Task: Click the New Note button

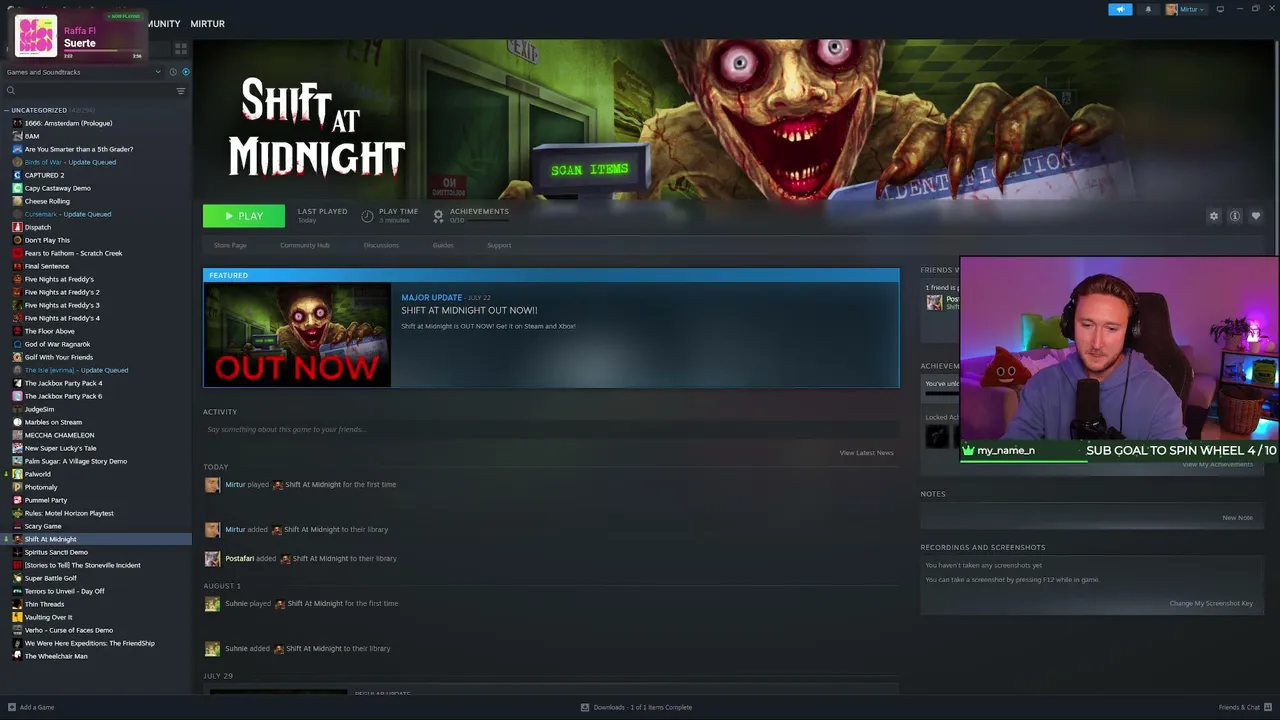Action: click(x=1237, y=518)
